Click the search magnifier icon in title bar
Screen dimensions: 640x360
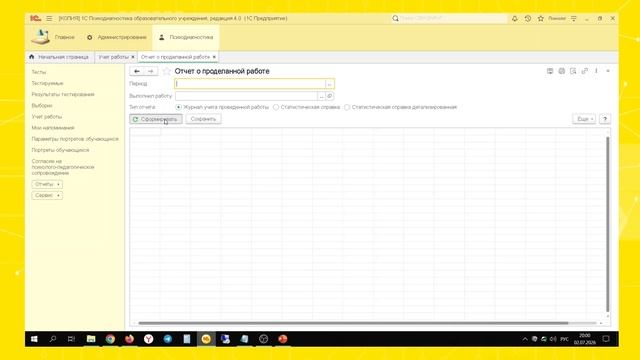coord(395,18)
